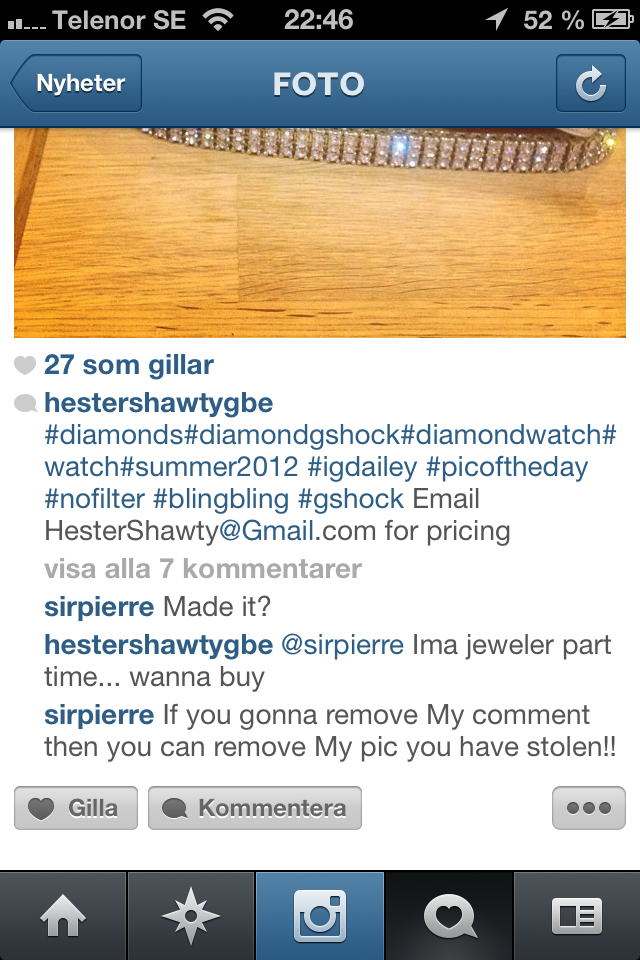This screenshot has height=960, width=640.
Task: Open the #diamonds hashtag
Action: tap(114, 435)
